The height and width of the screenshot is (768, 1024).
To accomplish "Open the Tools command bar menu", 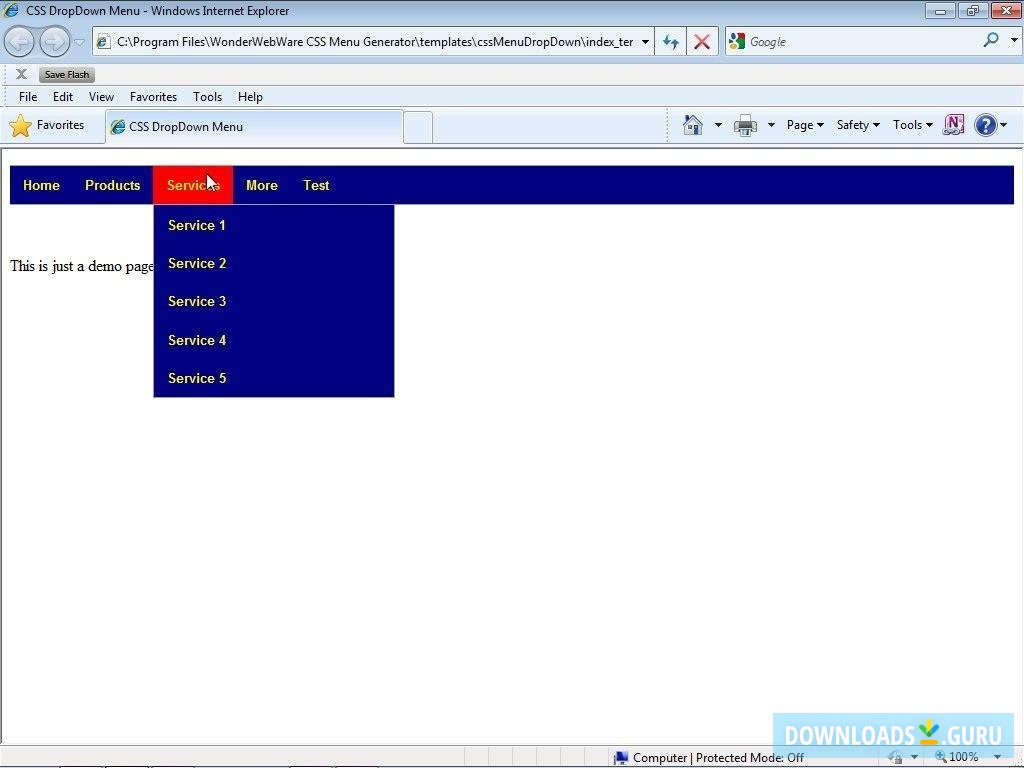I will click(912, 125).
